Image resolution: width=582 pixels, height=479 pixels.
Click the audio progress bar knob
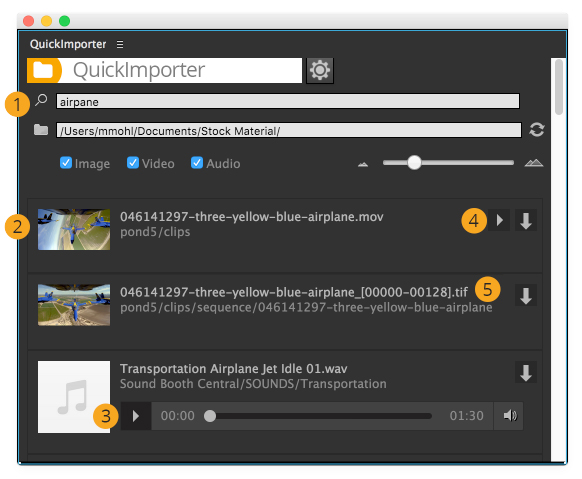point(210,416)
